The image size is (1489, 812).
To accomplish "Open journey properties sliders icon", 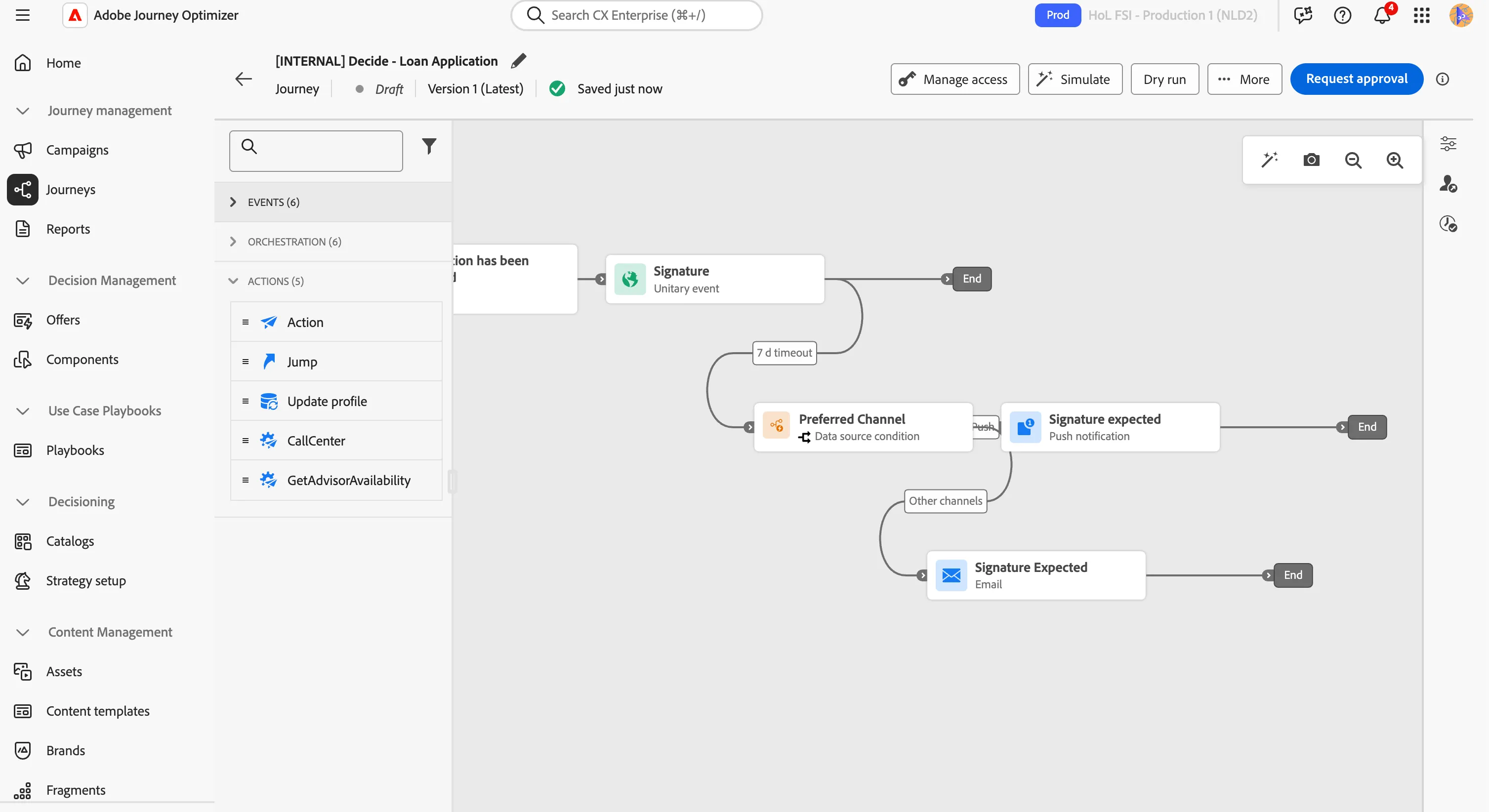I will 1448,143.
